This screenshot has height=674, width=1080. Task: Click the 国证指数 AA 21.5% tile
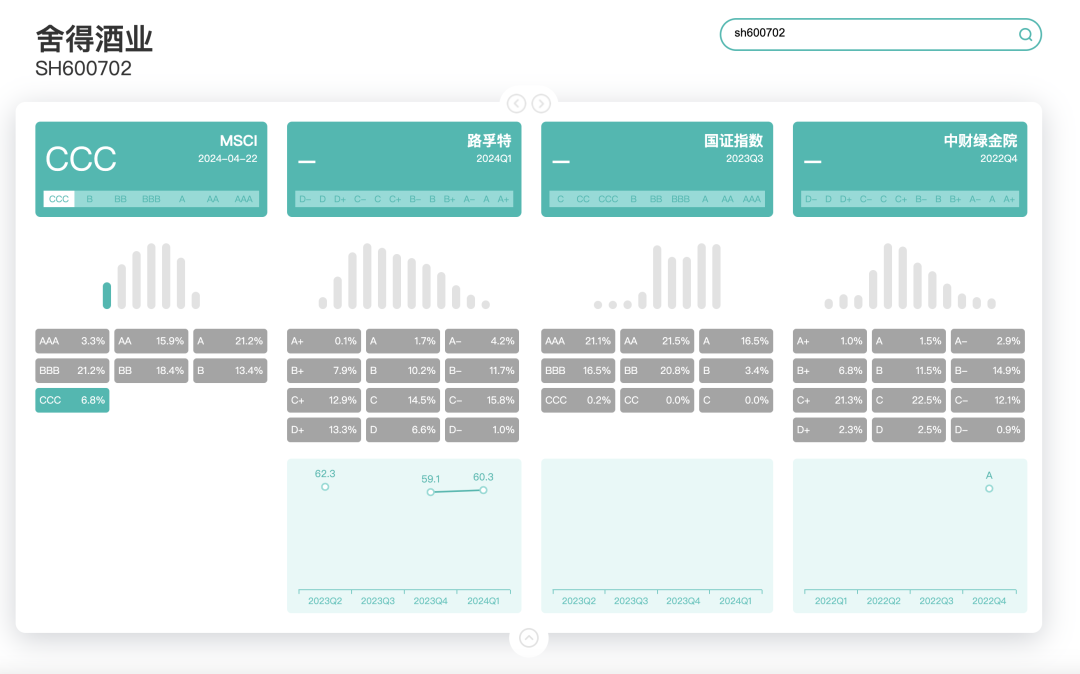(x=656, y=341)
